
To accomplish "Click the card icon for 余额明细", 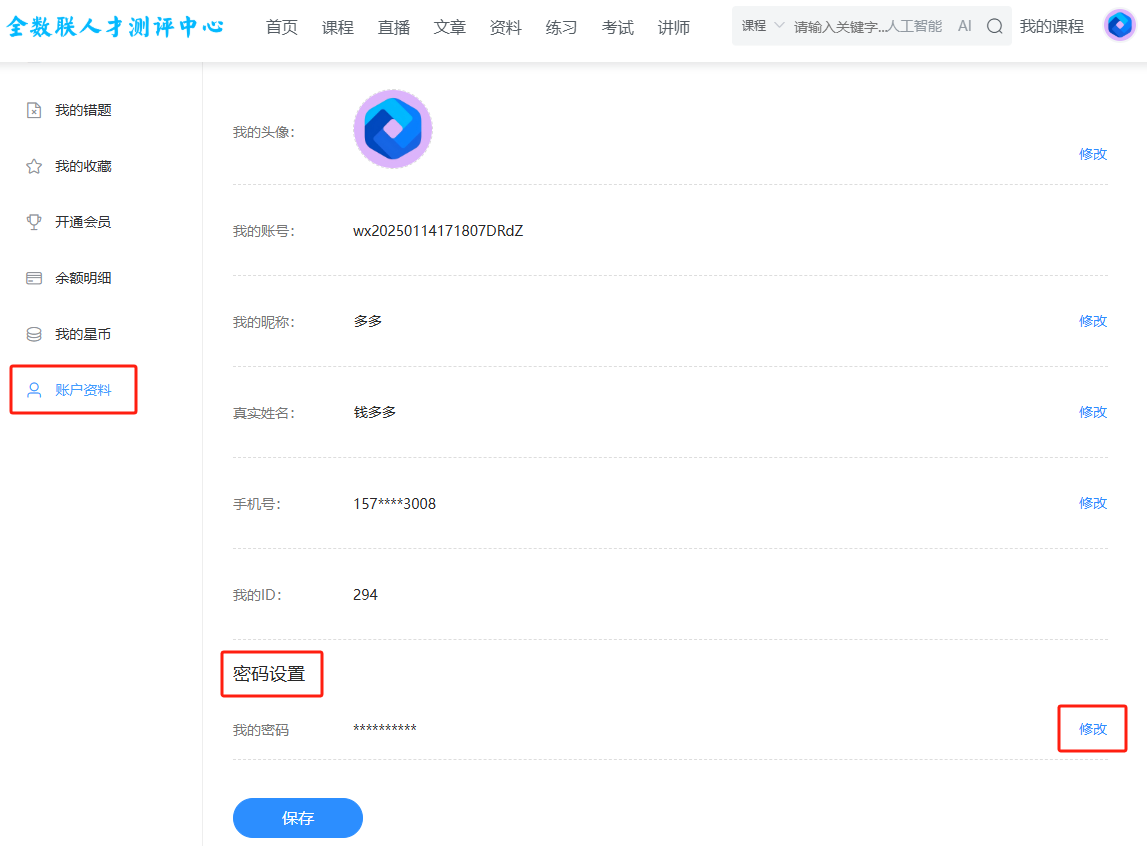I will tap(34, 278).
